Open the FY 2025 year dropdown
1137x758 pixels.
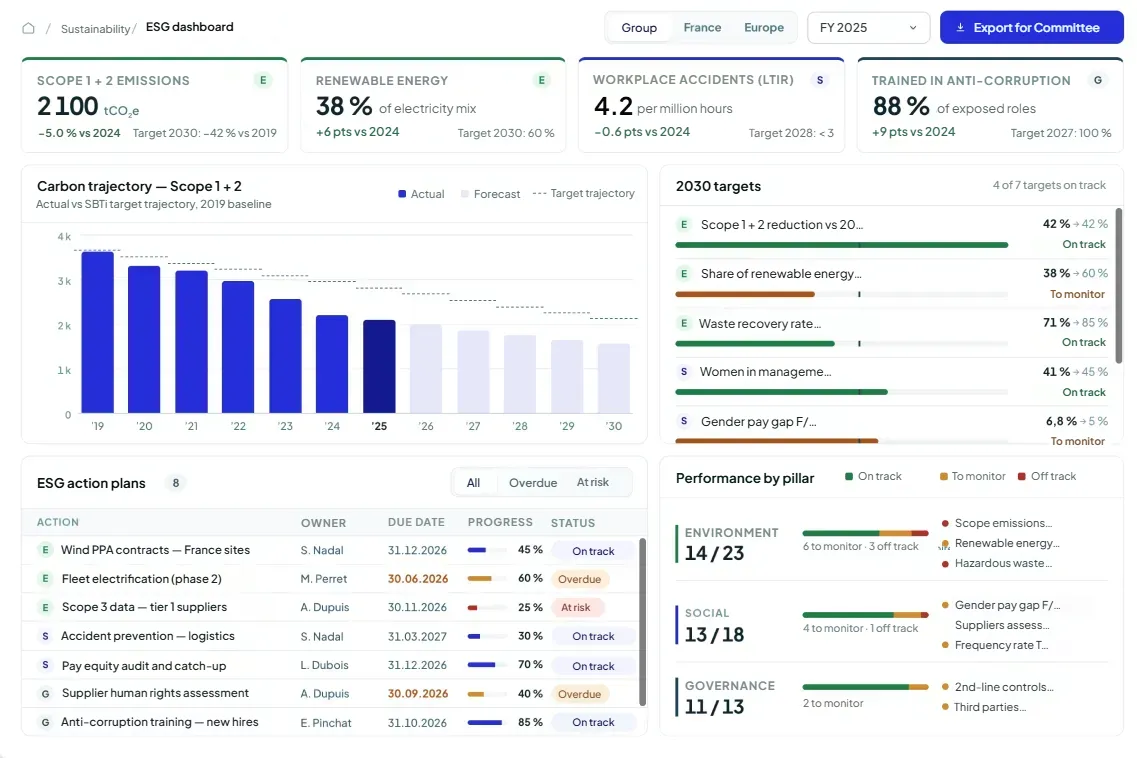pyautogui.click(x=868, y=28)
